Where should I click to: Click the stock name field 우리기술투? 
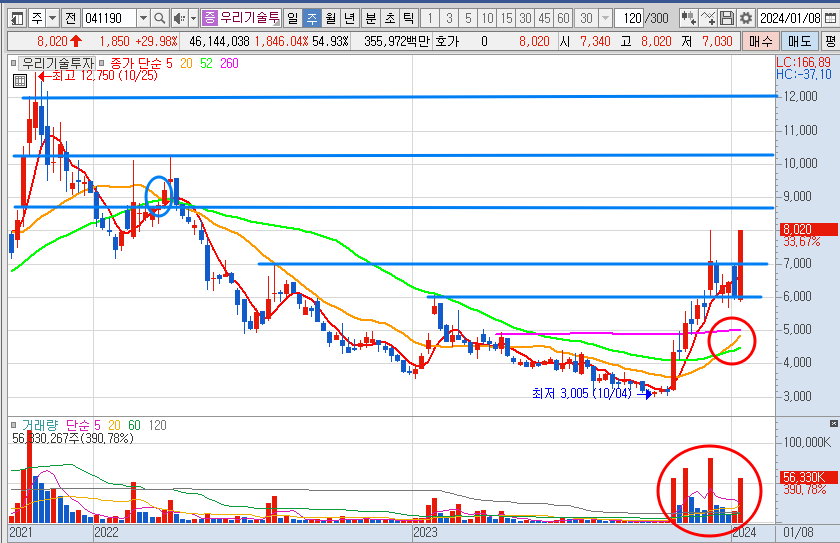[249, 19]
